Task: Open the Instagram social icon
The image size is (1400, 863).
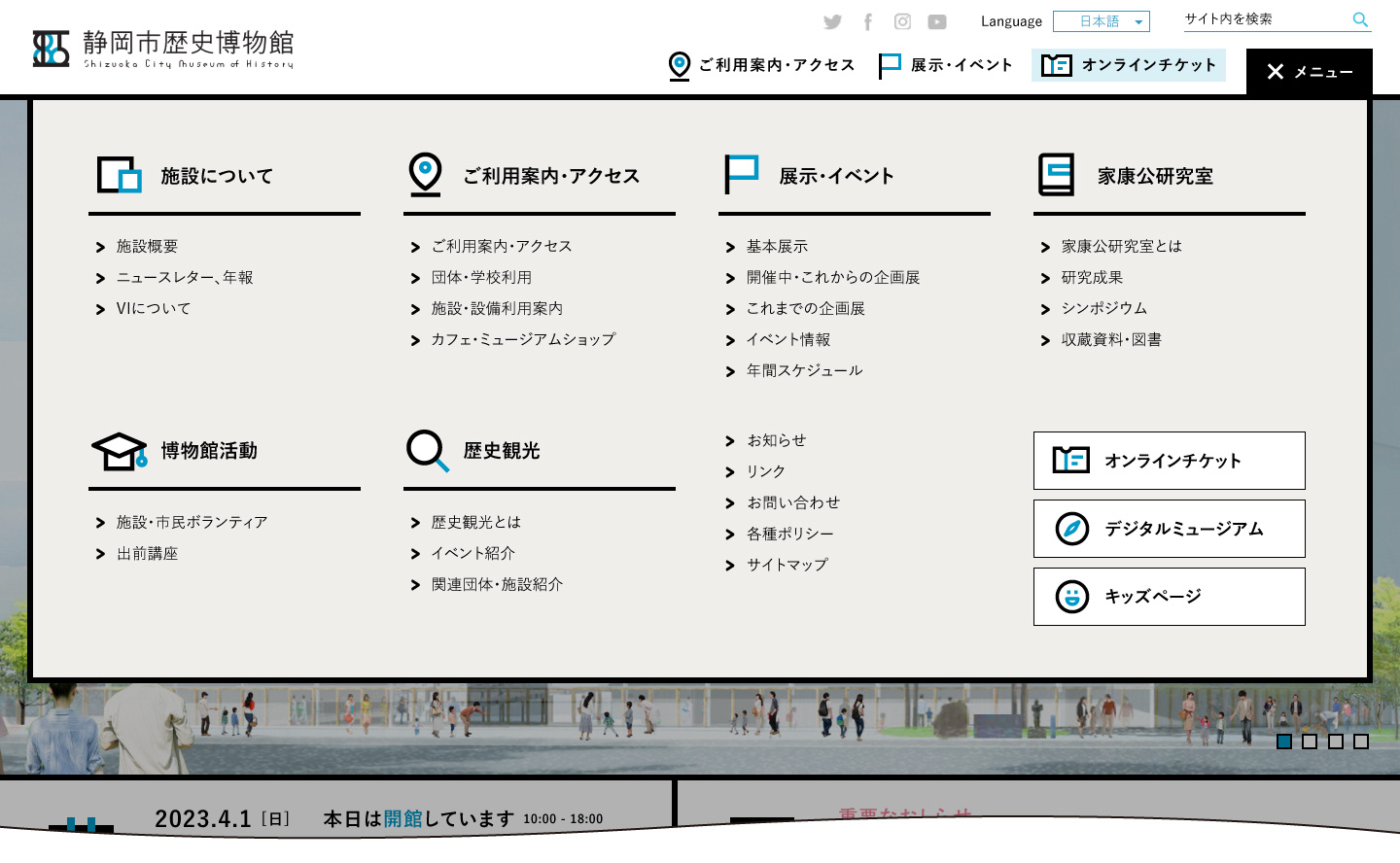Action: tap(902, 21)
